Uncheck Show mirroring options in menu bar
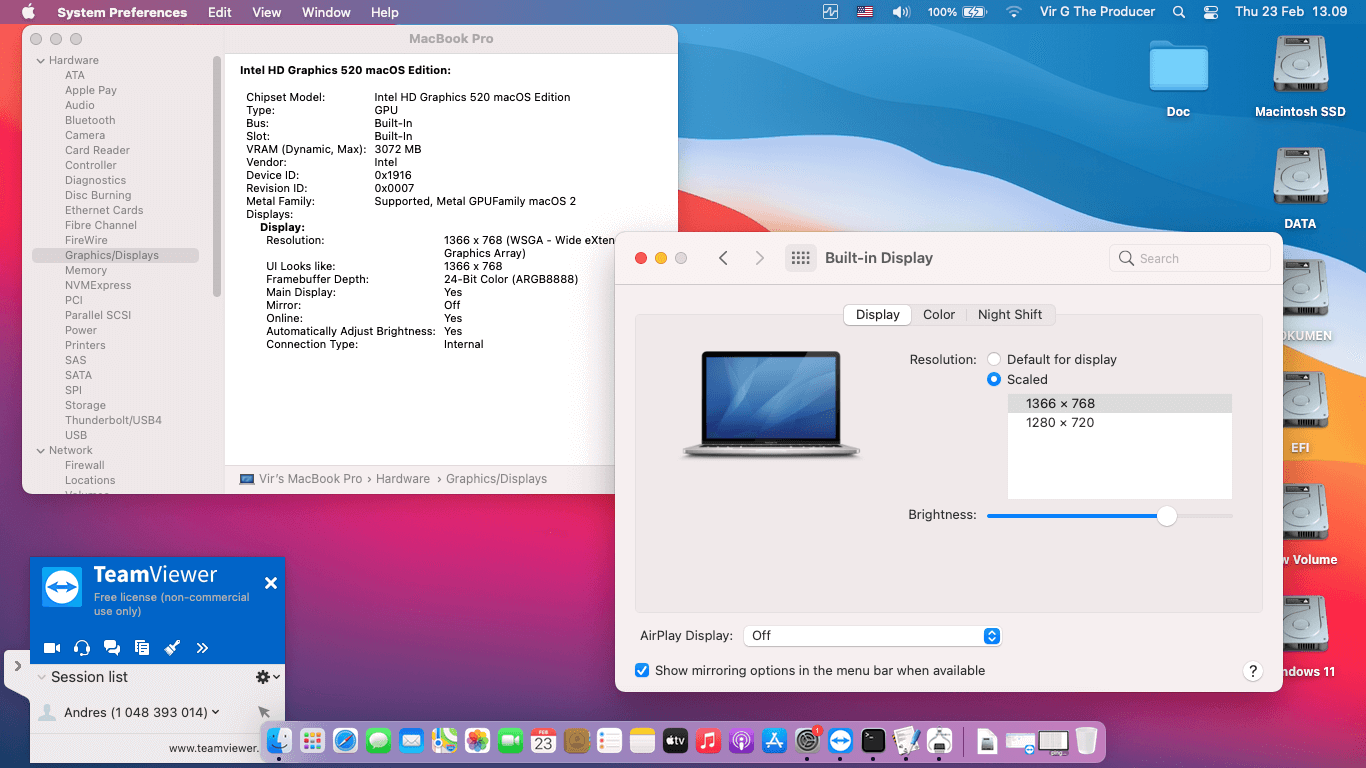Viewport: 1366px width, 768px height. click(642, 670)
